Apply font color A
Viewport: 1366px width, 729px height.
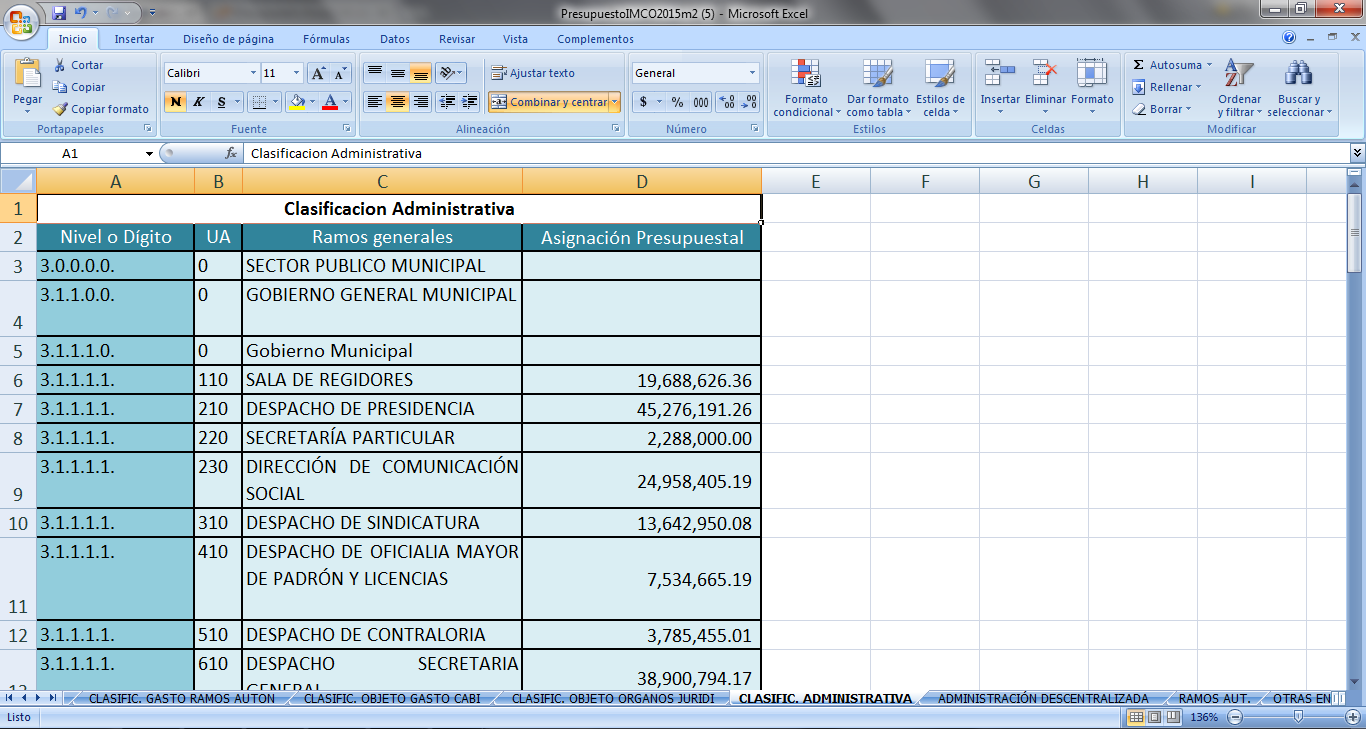(x=330, y=102)
